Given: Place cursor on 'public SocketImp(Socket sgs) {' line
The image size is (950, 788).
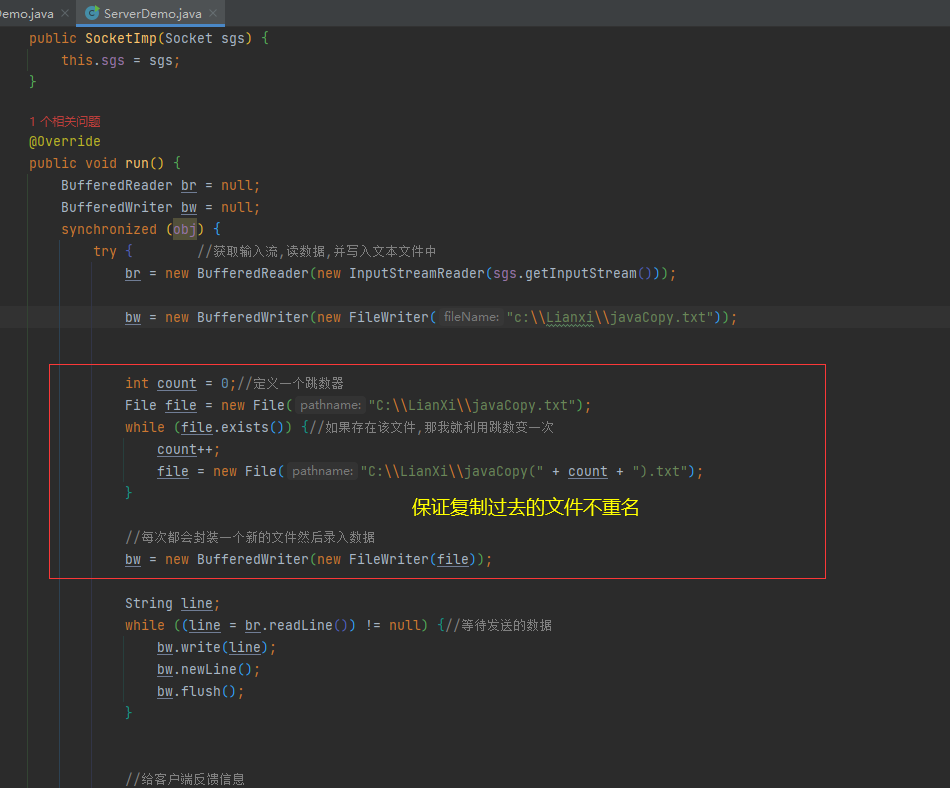Looking at the screenshot, I should 149,38.
